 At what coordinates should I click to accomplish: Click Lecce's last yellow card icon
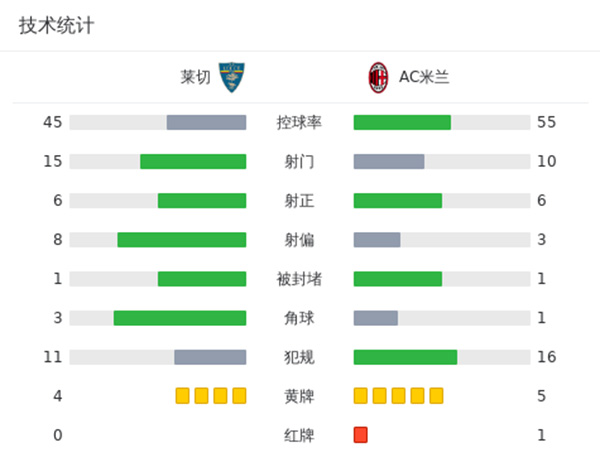239,396
